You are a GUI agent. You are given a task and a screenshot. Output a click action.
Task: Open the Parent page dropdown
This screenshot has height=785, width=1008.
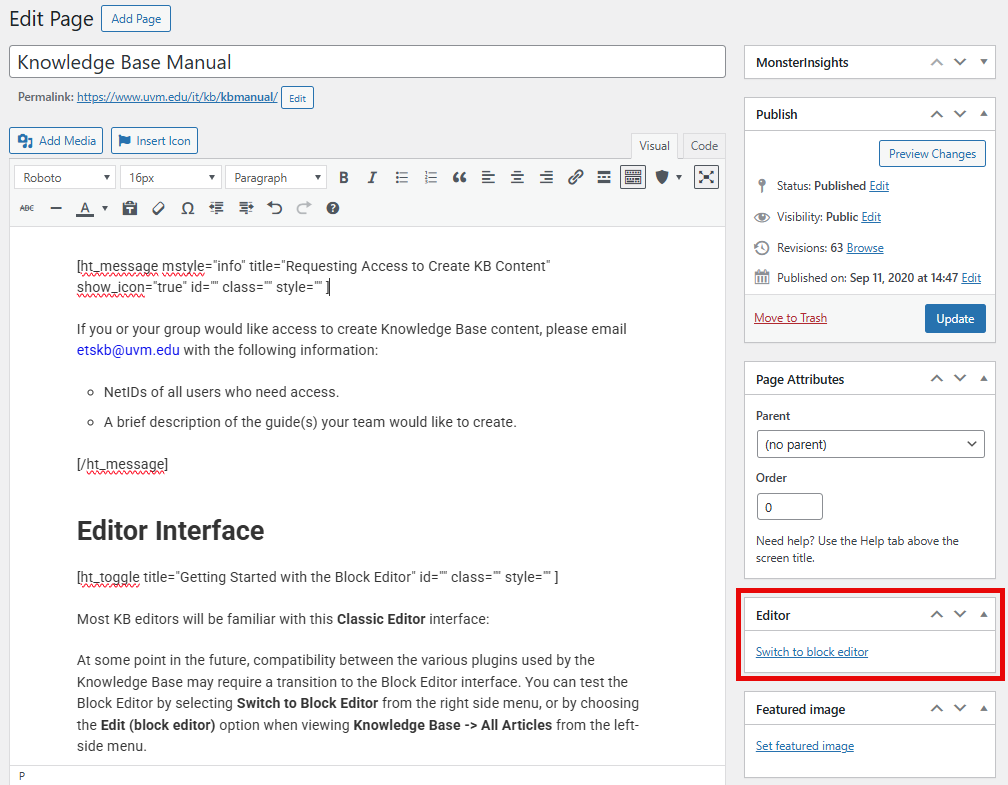[870, 444]
